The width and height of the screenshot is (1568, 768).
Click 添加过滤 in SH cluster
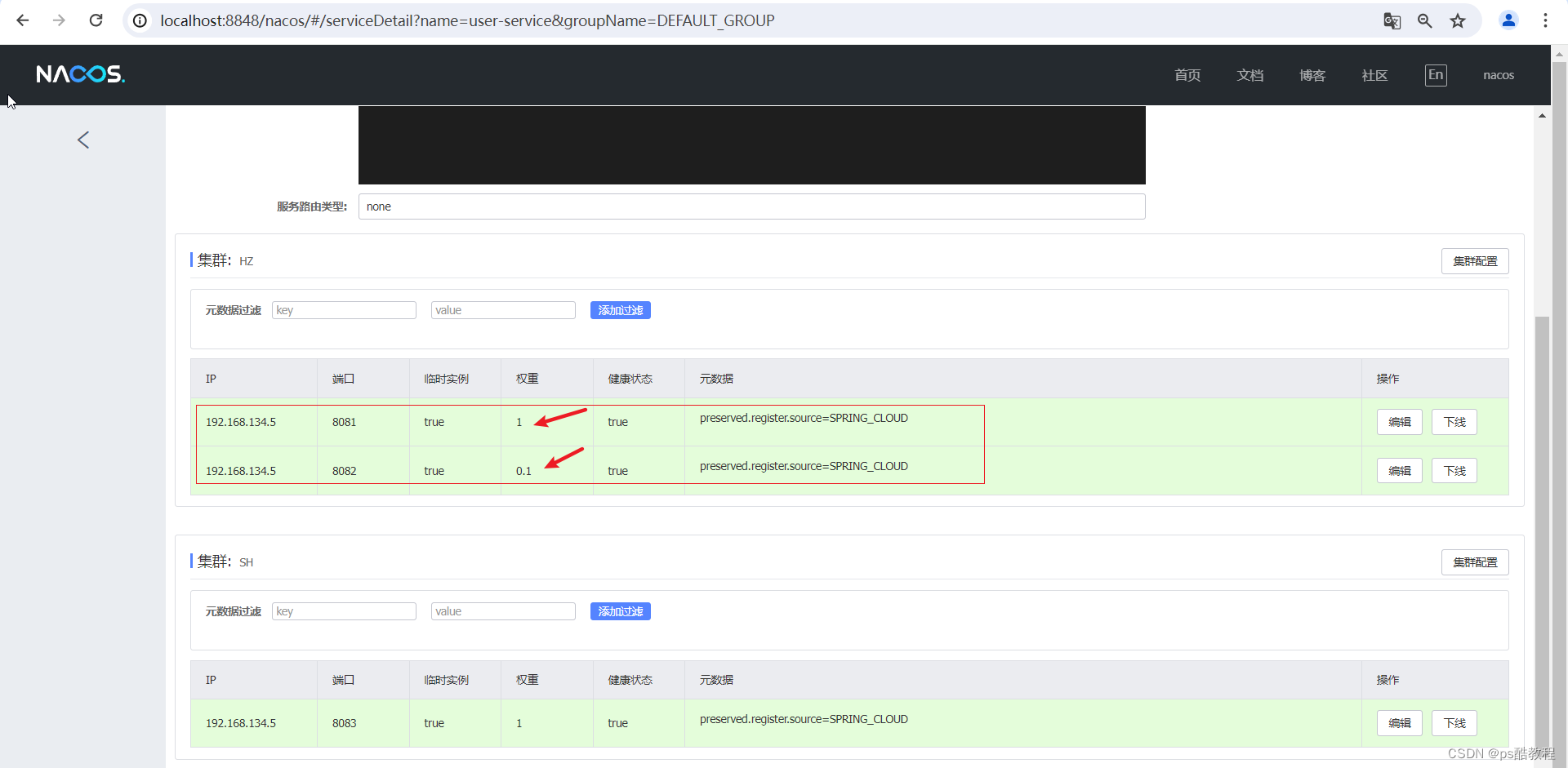tap(621, 611)
